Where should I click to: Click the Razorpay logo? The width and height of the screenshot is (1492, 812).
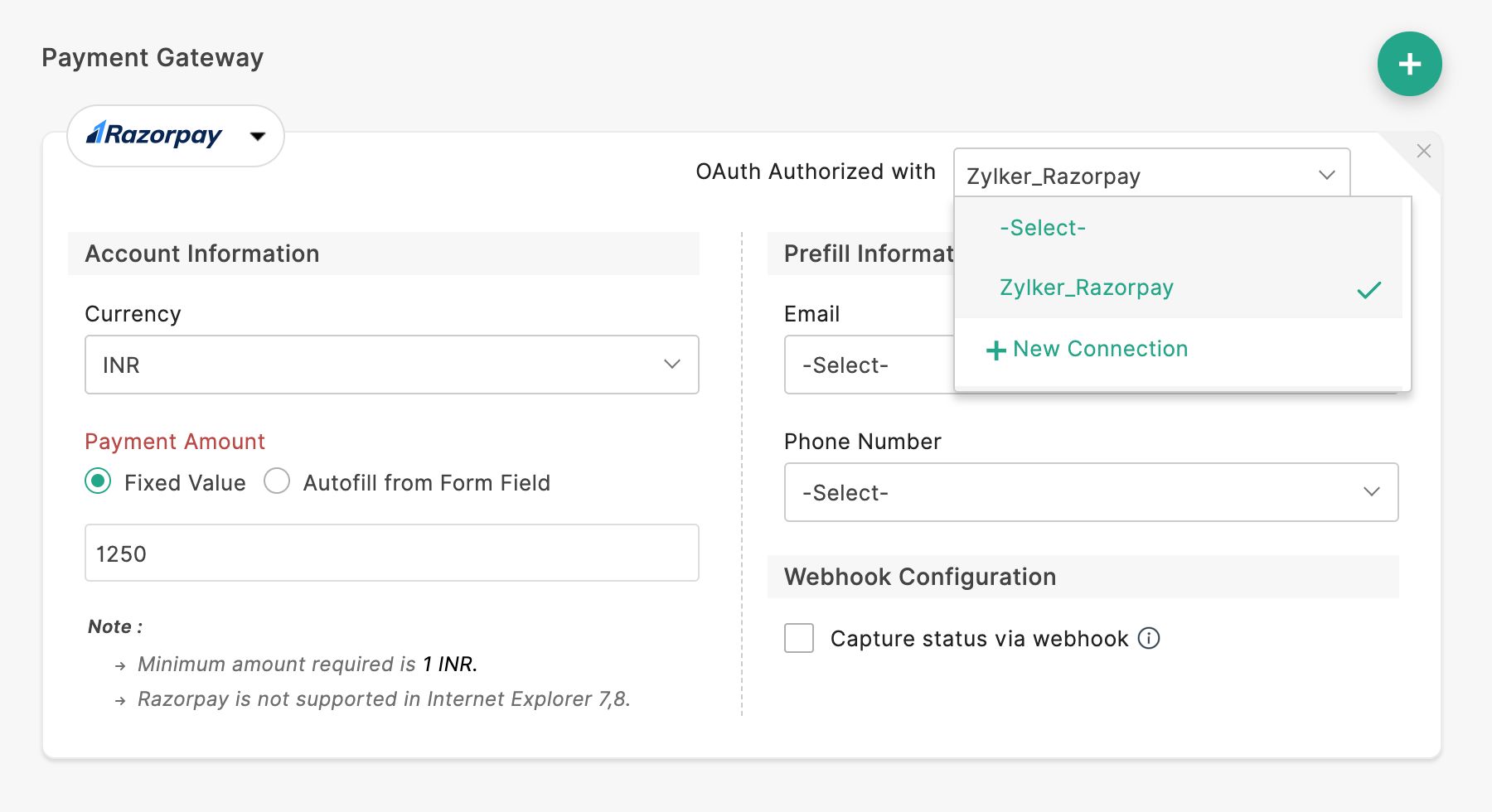[155, 134]
